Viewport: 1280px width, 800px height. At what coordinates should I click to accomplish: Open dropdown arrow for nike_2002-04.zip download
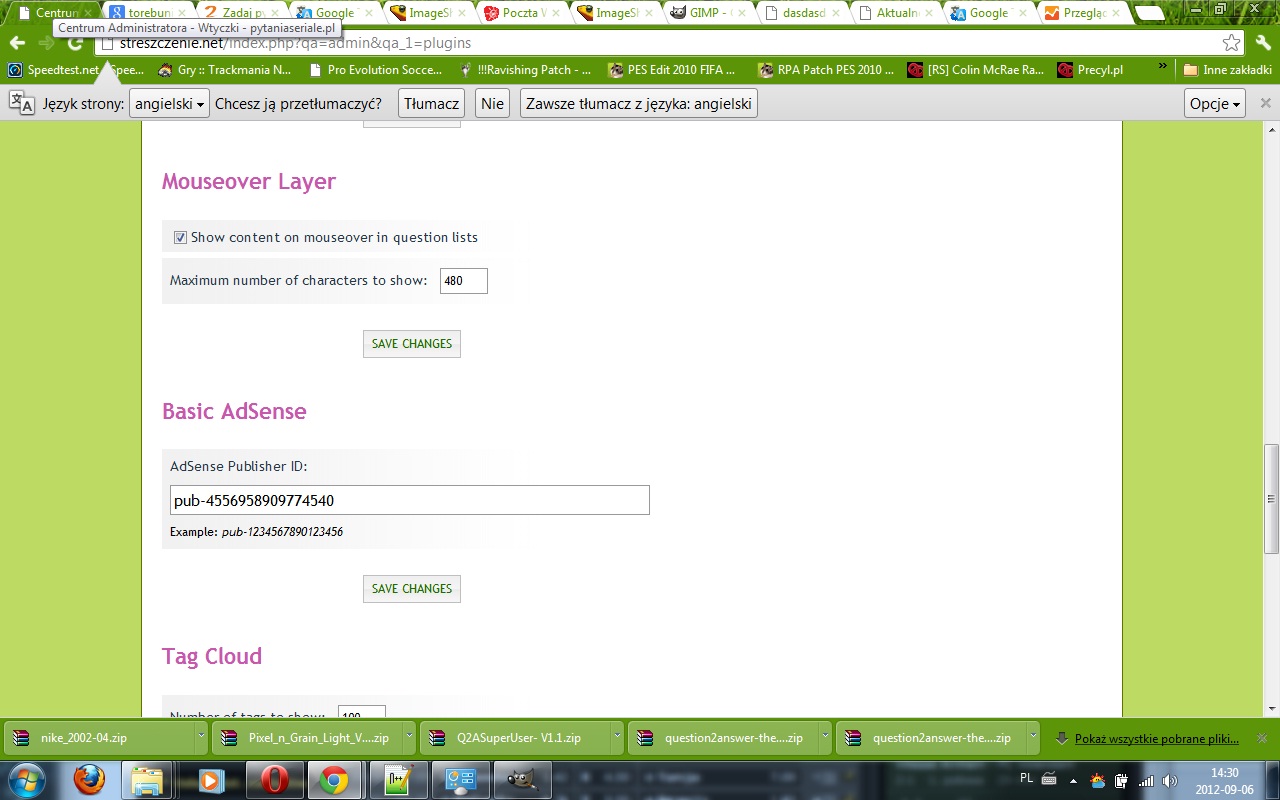click(x=202, y=738)
